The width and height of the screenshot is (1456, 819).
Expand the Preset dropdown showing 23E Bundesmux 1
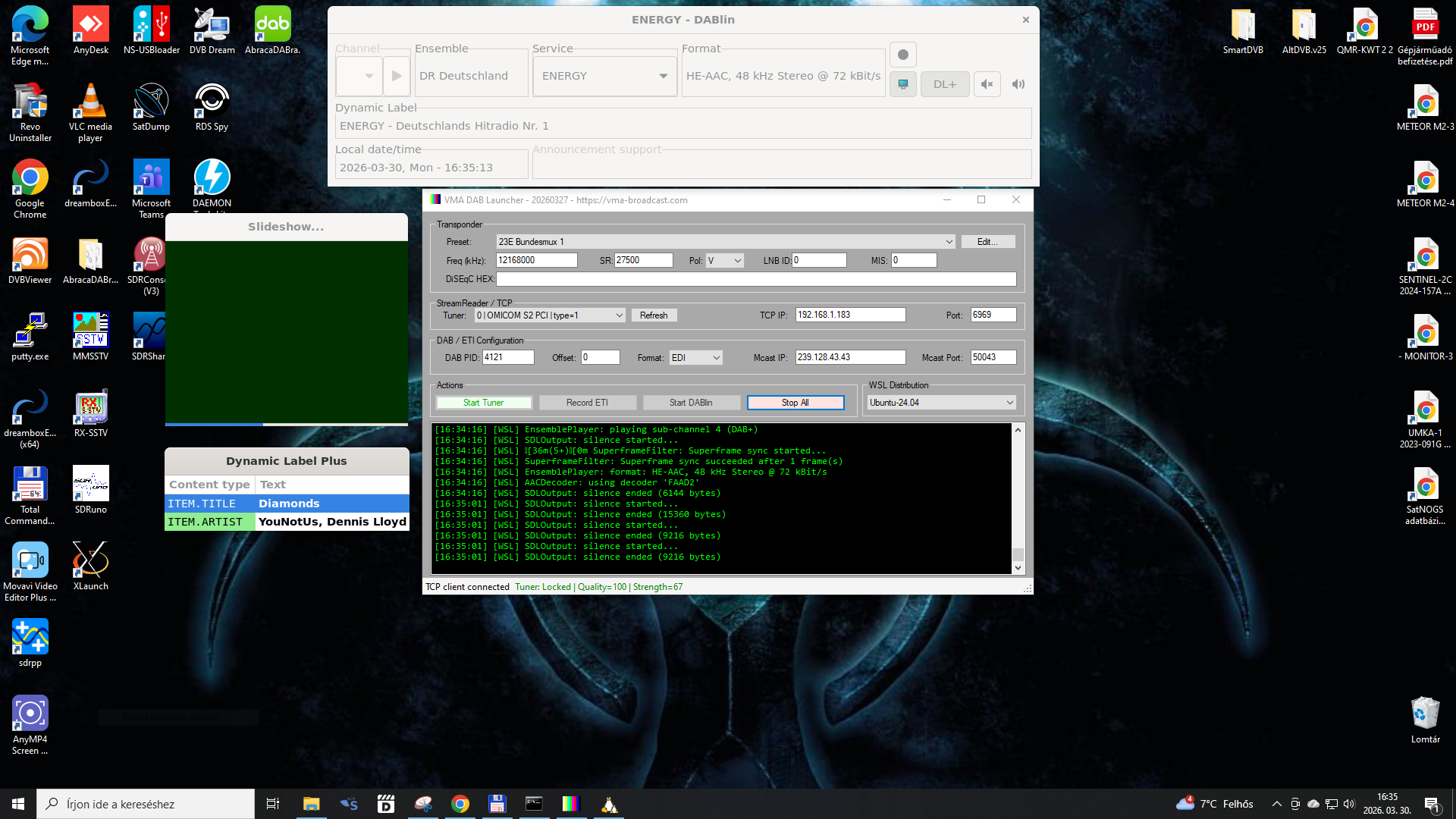tap(725, 242)
